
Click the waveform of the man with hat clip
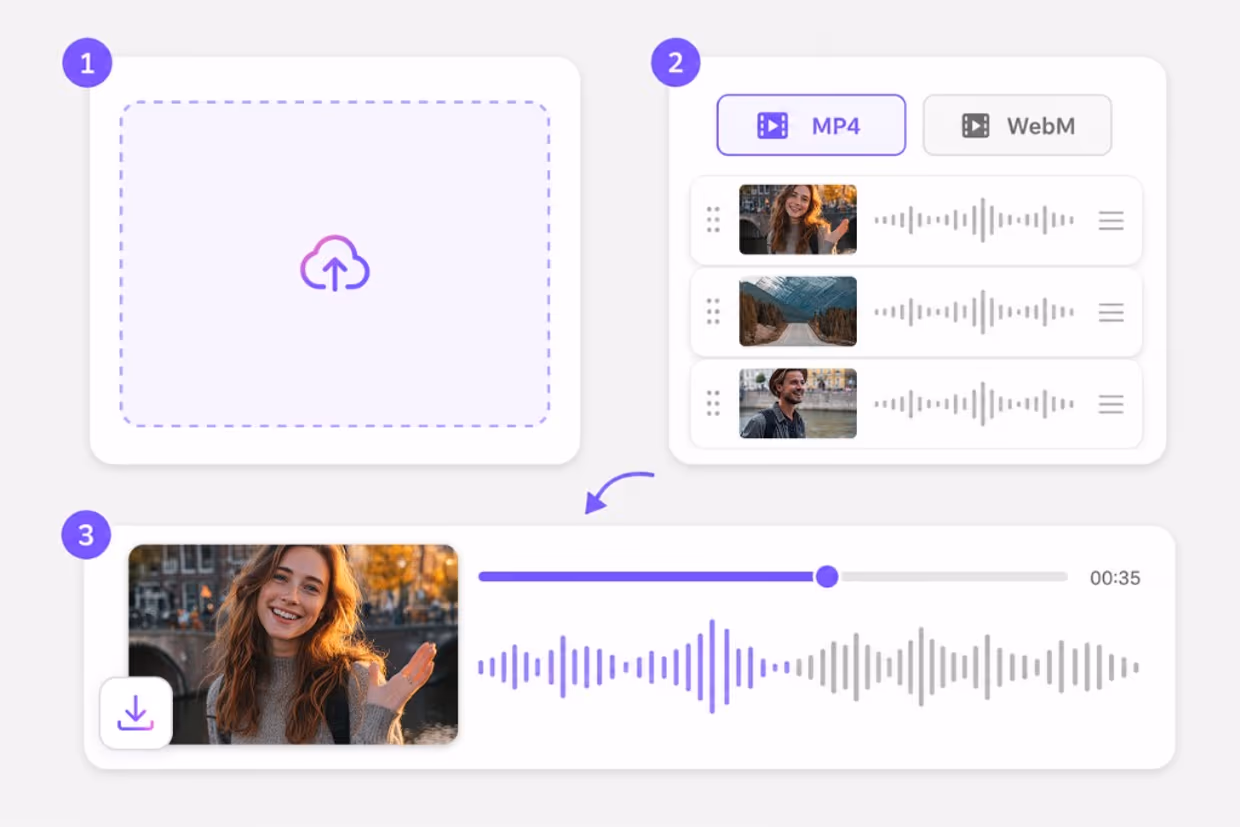pos(975,404)
